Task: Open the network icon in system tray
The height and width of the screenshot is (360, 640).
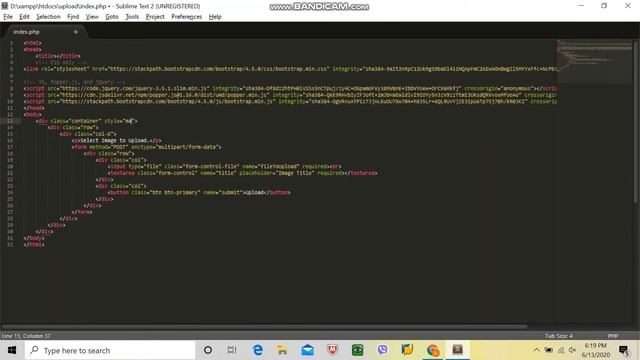Action: [561, 350]
